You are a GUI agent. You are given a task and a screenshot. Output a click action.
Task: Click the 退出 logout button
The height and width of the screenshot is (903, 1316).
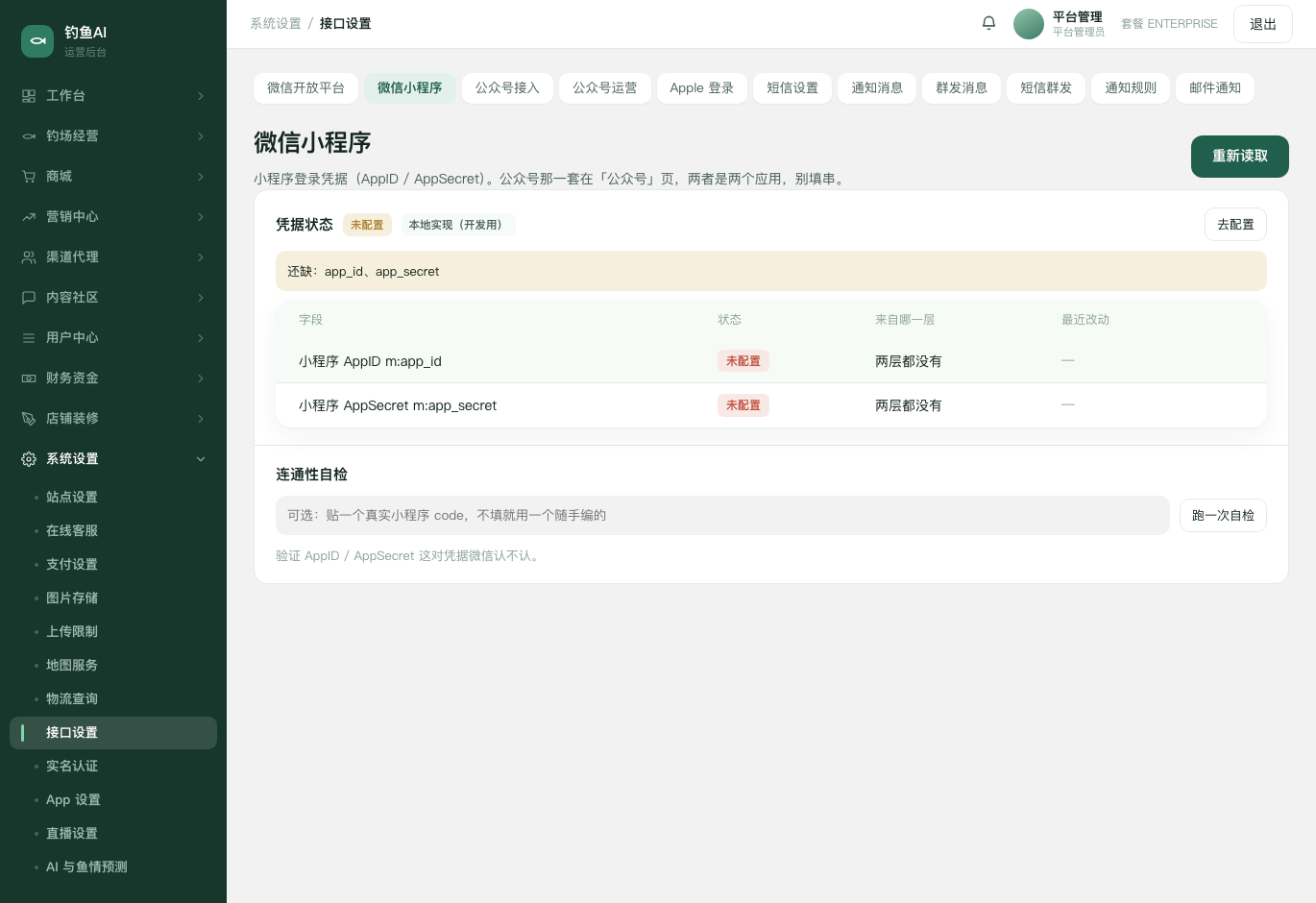[x=1263, y=24]
